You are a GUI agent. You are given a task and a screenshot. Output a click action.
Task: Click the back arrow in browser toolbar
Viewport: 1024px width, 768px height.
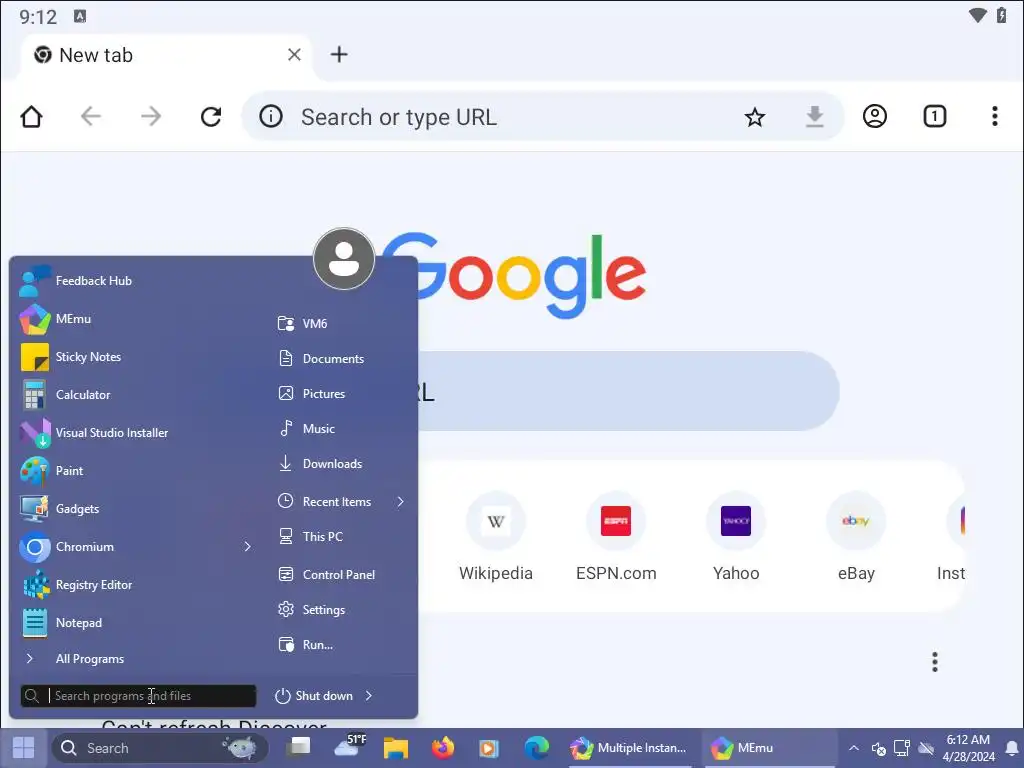[x=91, y=117]
